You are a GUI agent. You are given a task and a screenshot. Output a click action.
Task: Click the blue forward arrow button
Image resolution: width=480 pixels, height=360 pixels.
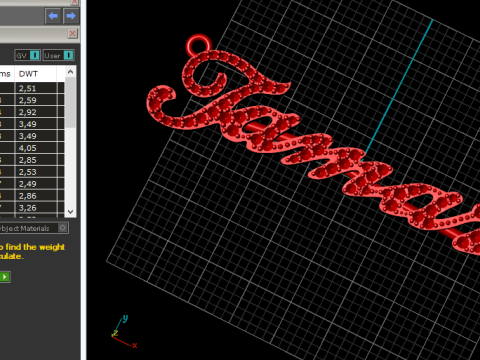coord(71,16)
